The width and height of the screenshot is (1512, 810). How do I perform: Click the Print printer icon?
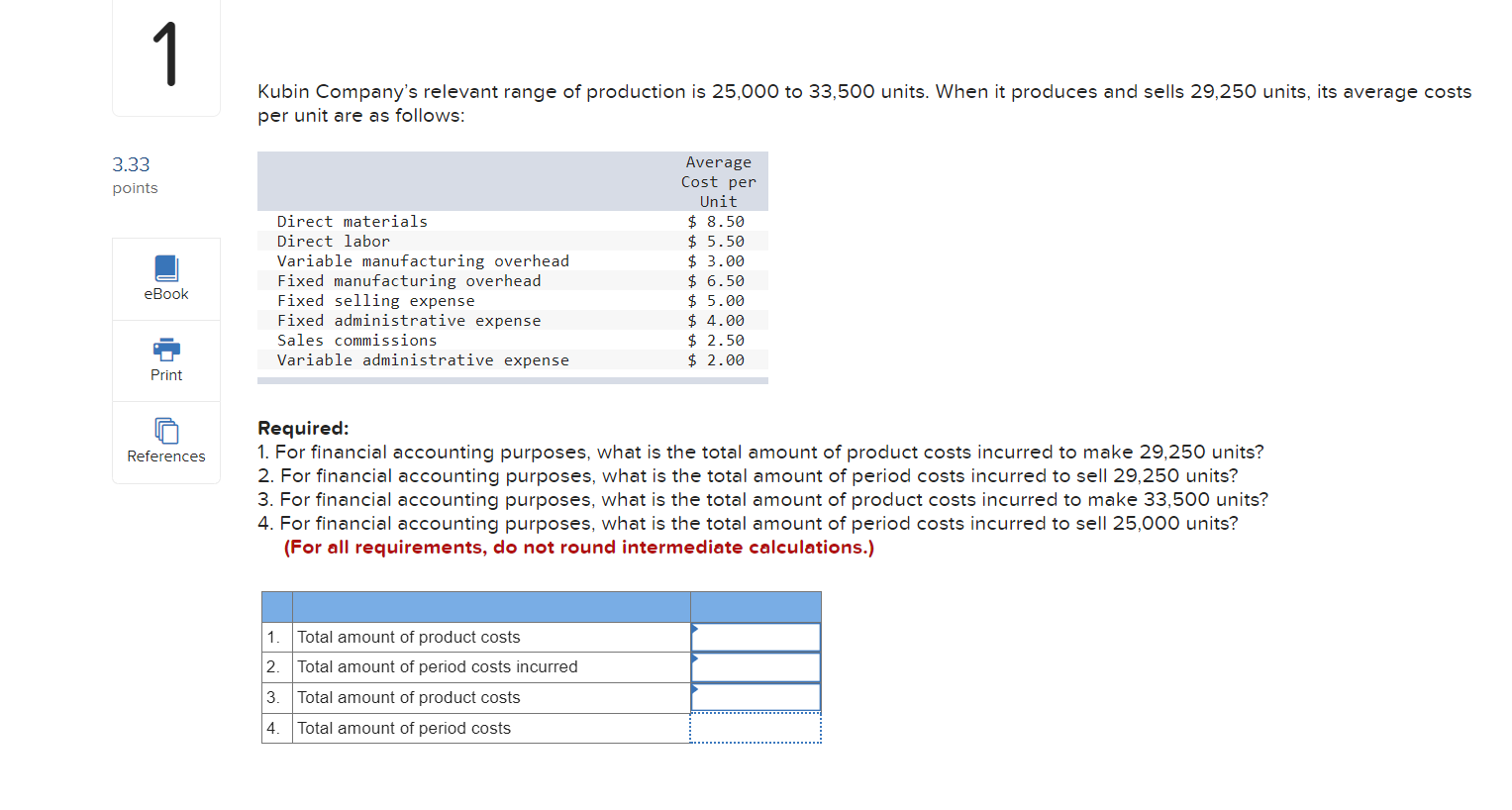[x=166, y=349]
